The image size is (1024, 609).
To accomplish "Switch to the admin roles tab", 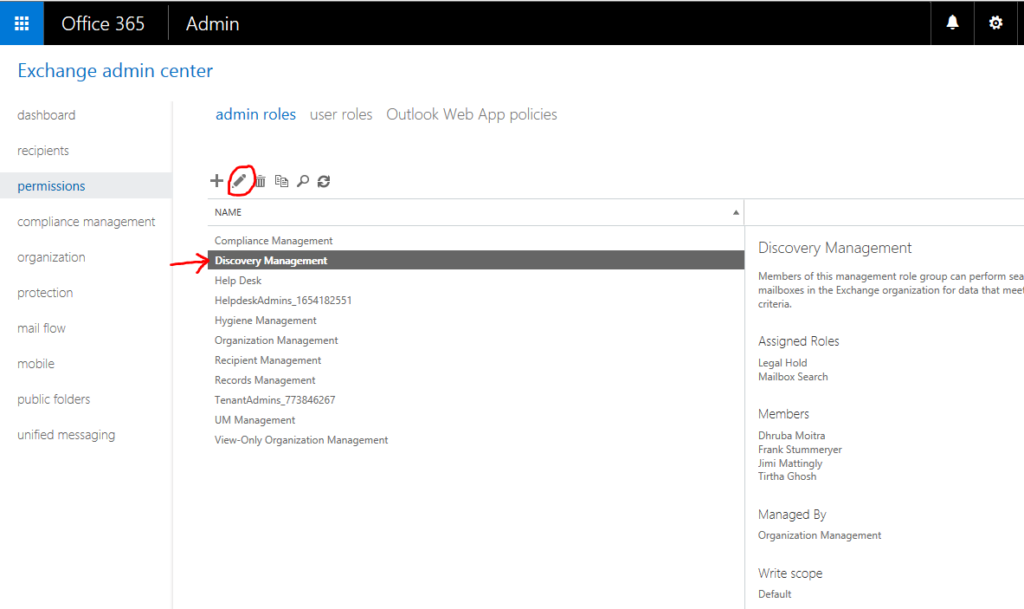I will (x=255, y=114).
